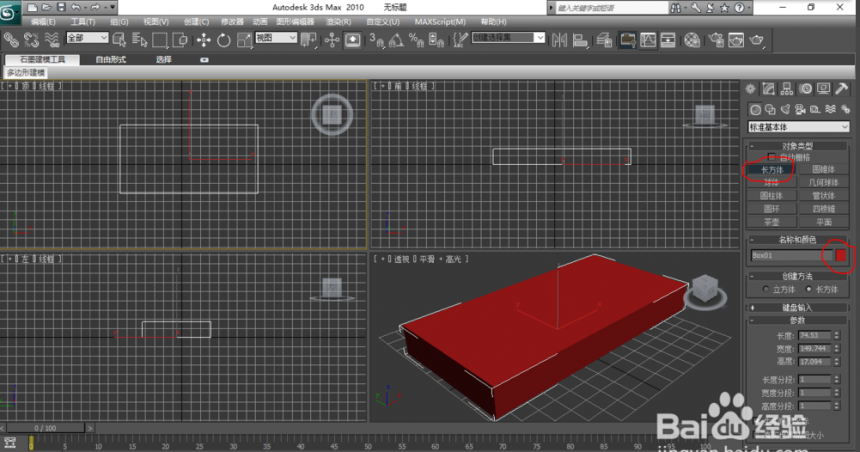
Task: Click the 平面 object type button
Action: (x=823, y=222)
